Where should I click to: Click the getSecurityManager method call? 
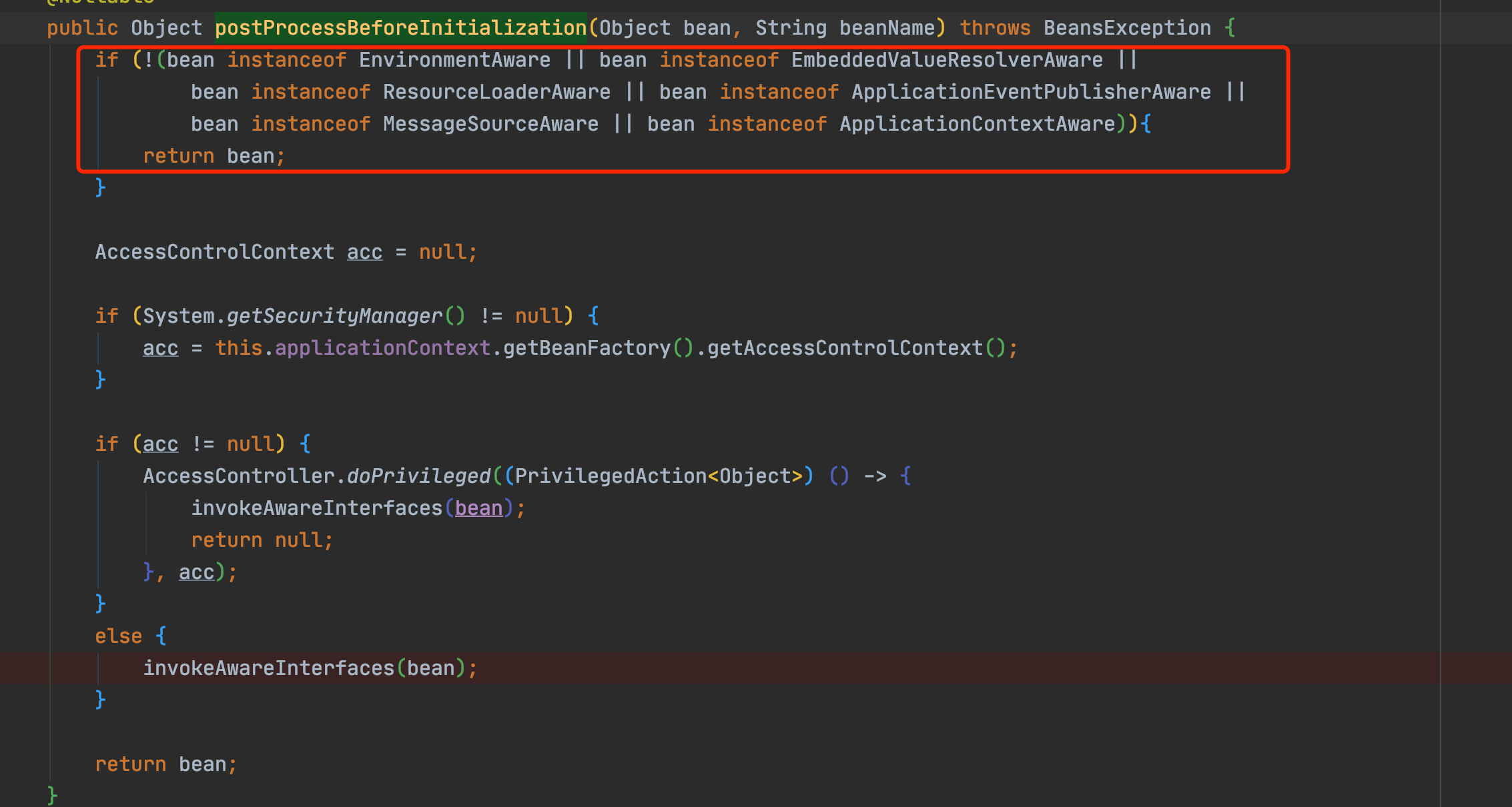334,316
